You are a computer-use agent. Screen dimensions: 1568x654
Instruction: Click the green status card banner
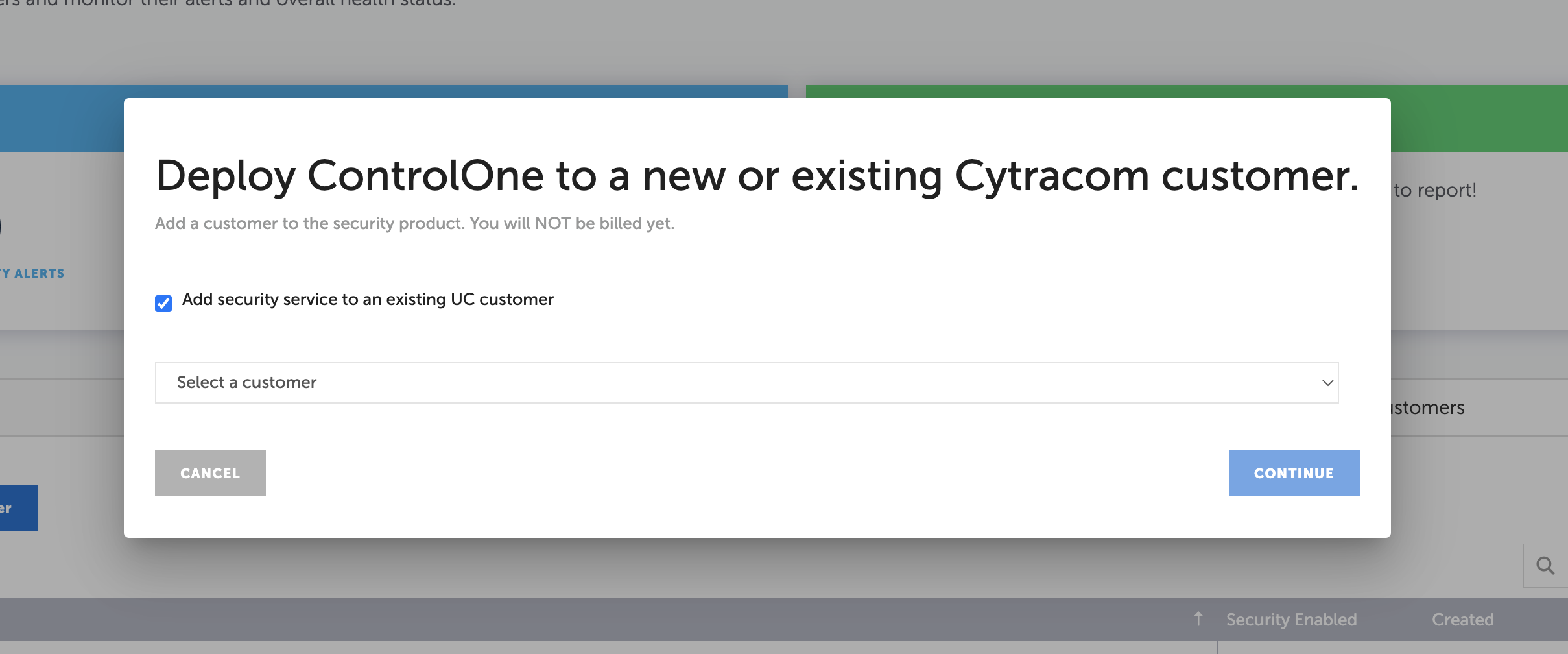1479,119
